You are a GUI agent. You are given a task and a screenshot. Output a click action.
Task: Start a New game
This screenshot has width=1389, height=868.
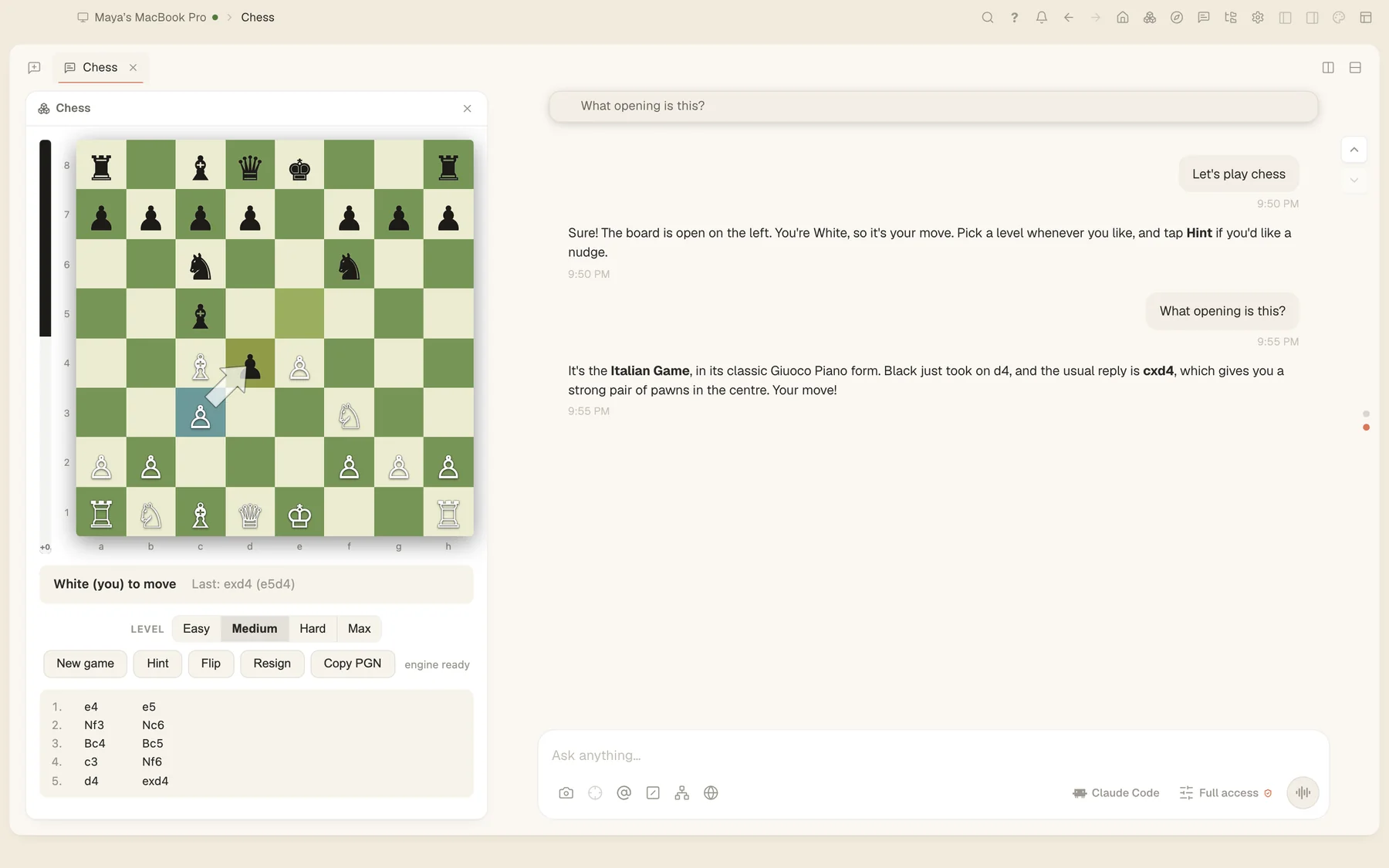[85, 664]
